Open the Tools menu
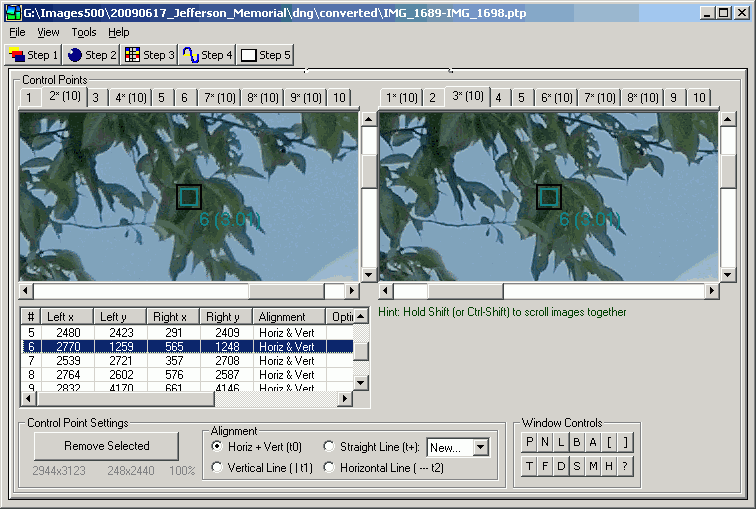756x509 pixels. (84, 32)
